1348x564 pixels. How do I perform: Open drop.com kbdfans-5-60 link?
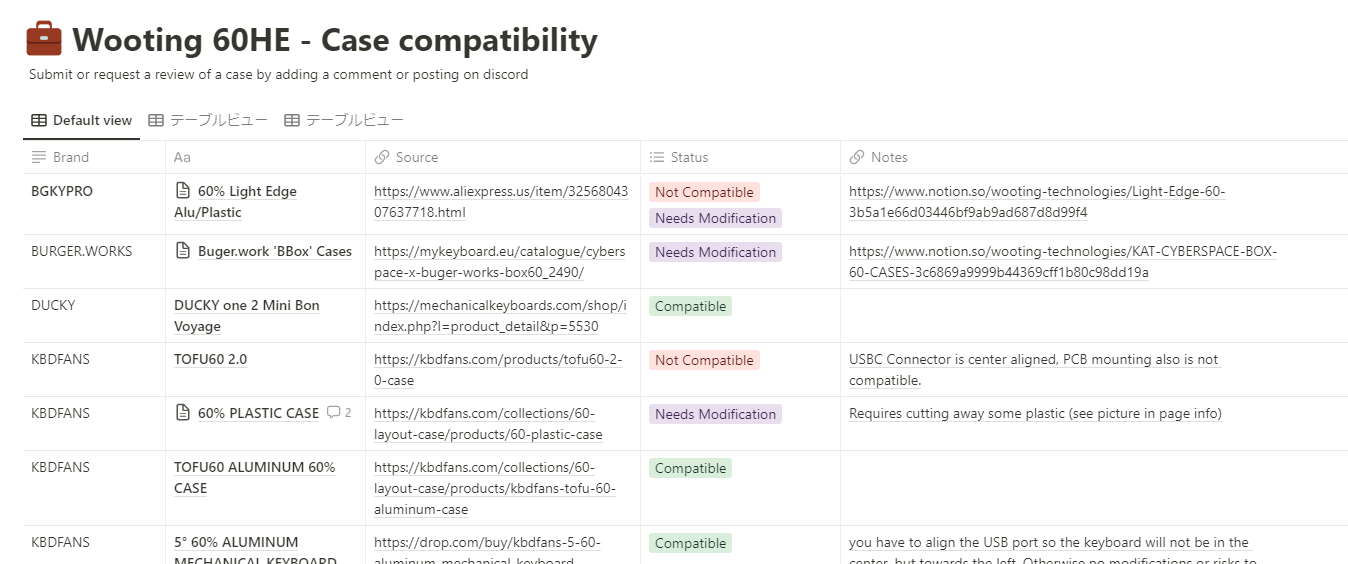coord(488,549)
